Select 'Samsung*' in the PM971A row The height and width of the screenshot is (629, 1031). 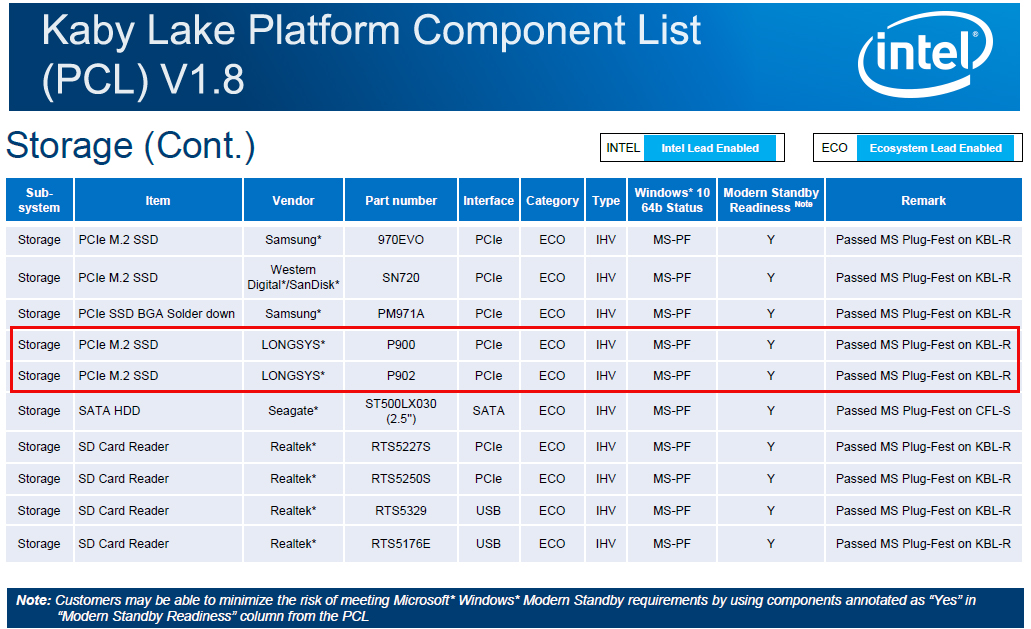pos(293,314)
